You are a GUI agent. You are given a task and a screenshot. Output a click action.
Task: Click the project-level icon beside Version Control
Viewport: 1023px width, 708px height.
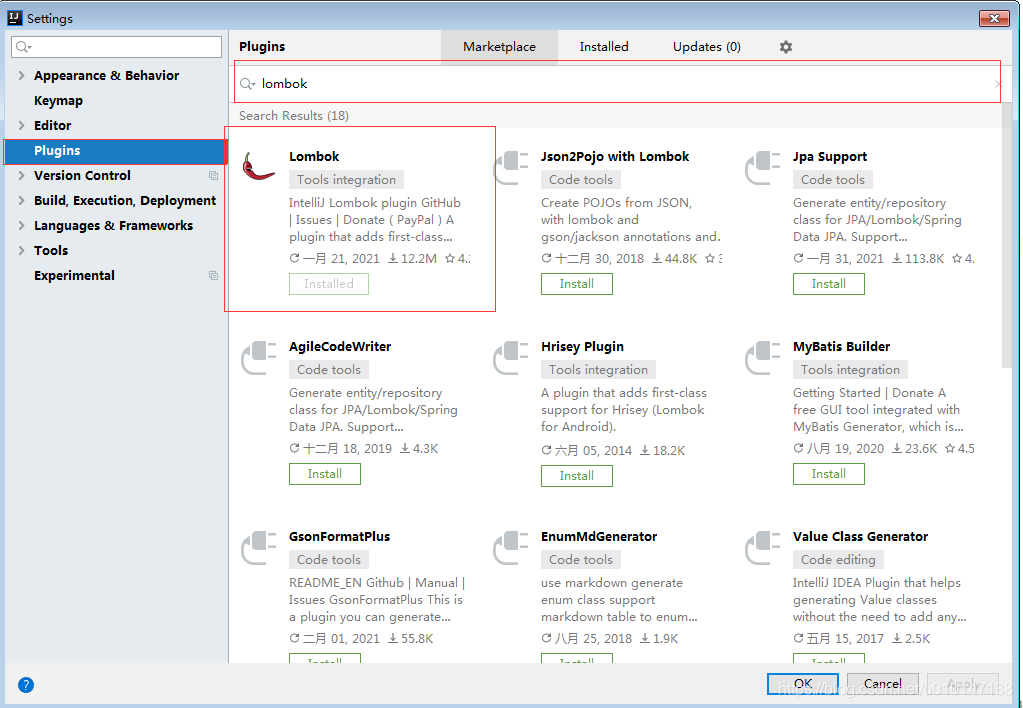[x=213, y=176]
